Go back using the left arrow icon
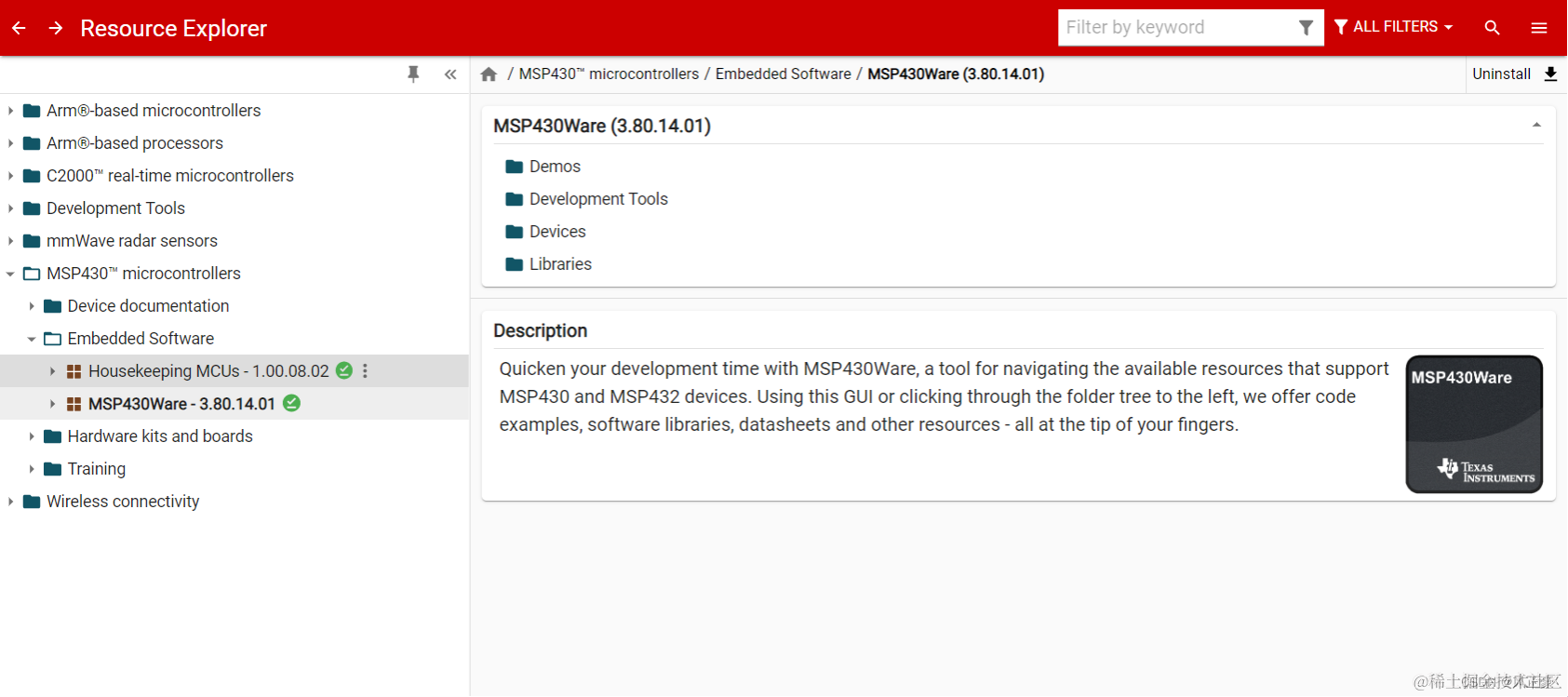Viewport: 1568px width, 697px height. (19, 28)
